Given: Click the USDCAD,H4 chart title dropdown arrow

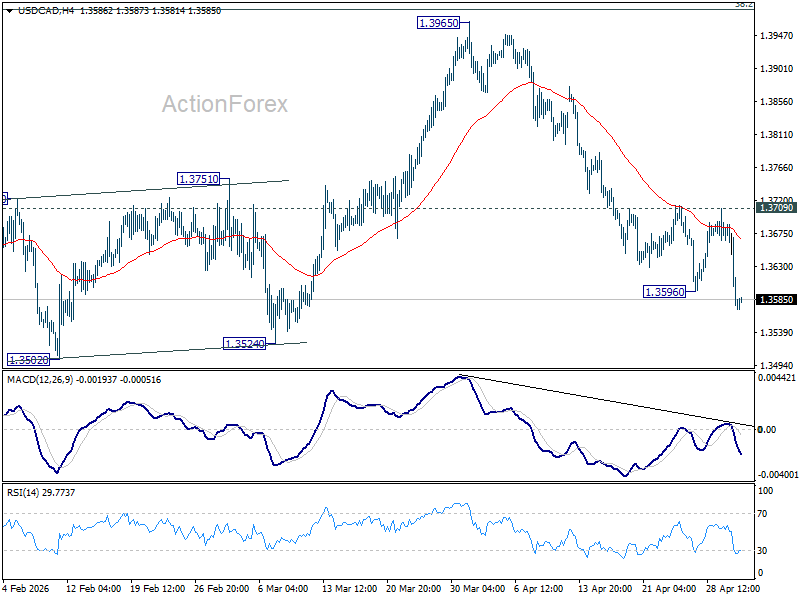Looking at the screenshot, I should click(10, 11).
